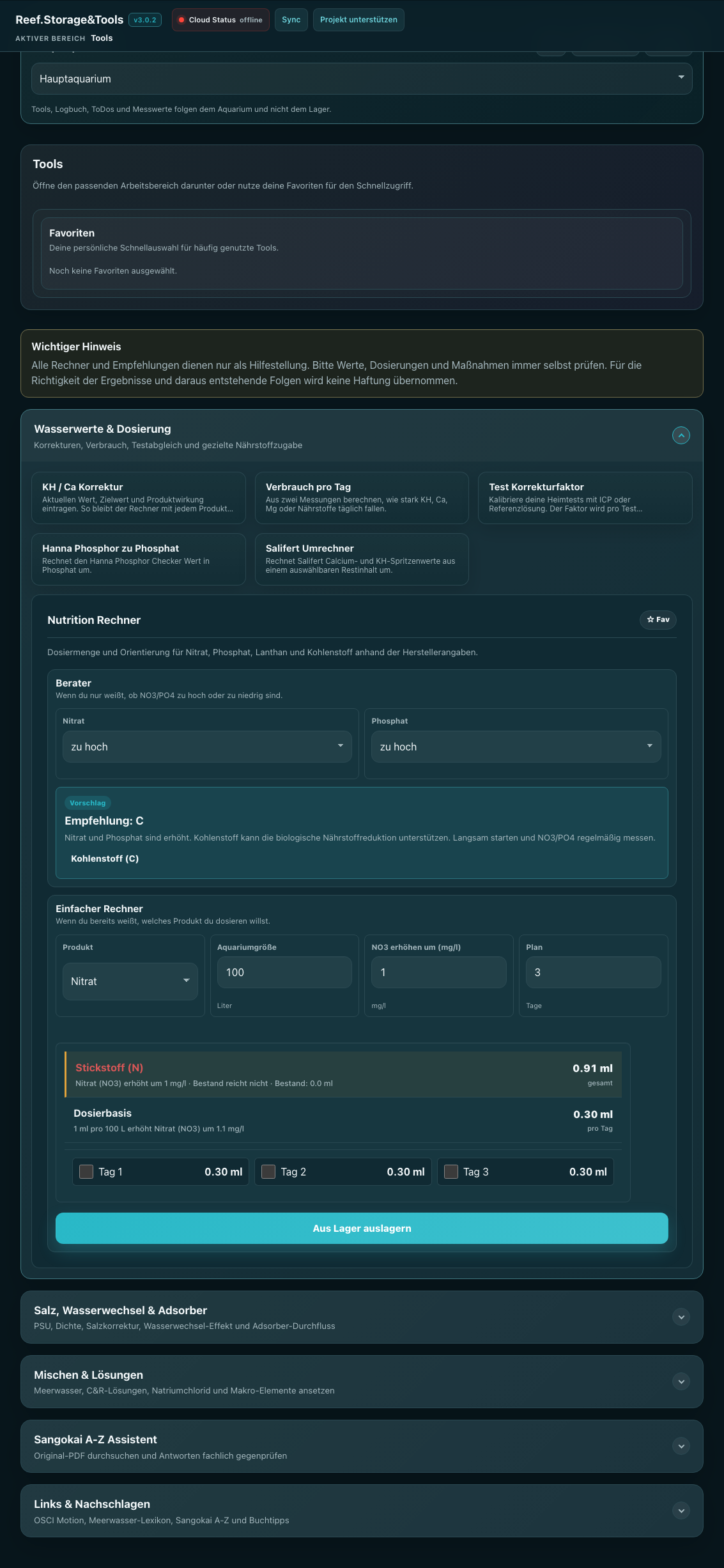Screen dimensions: 724x1568
Task: Click the Reef.Storage&Tools title
Action: pyautogui.click(x=70, y=20)
